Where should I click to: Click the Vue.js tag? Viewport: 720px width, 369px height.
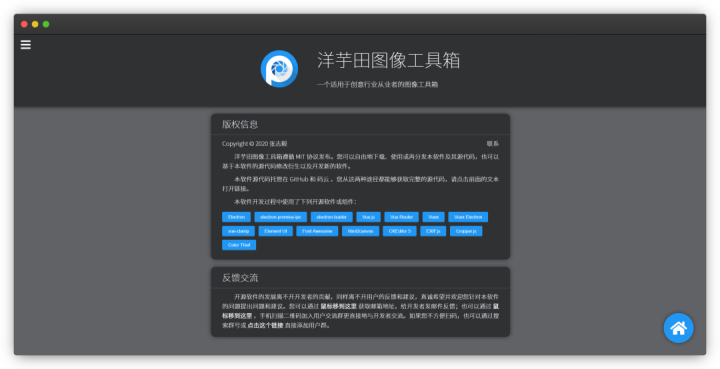[x=368, y=217]
